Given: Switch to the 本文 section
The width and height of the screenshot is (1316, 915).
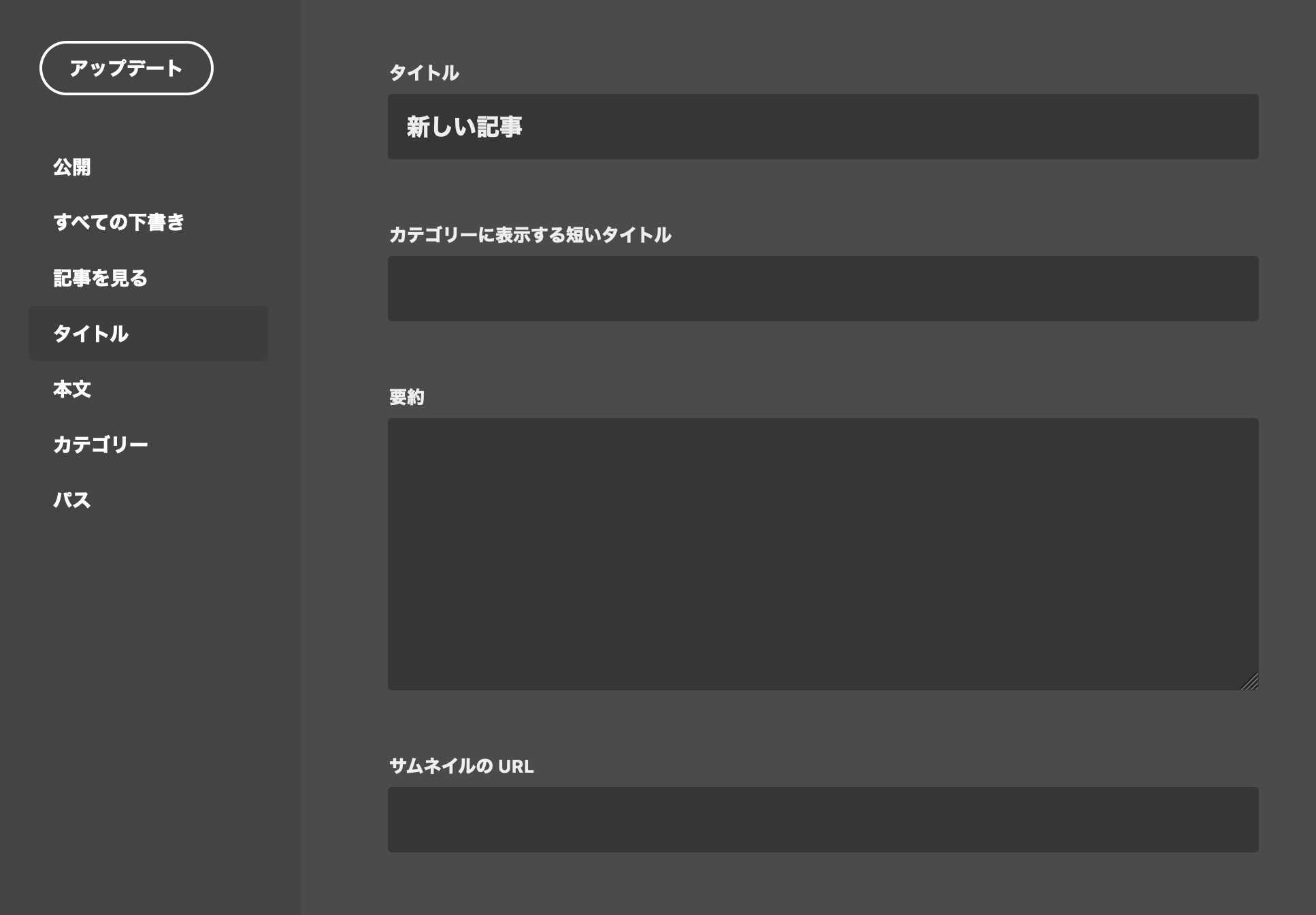Looking at the screenshot, I should (x=72, y=389).
